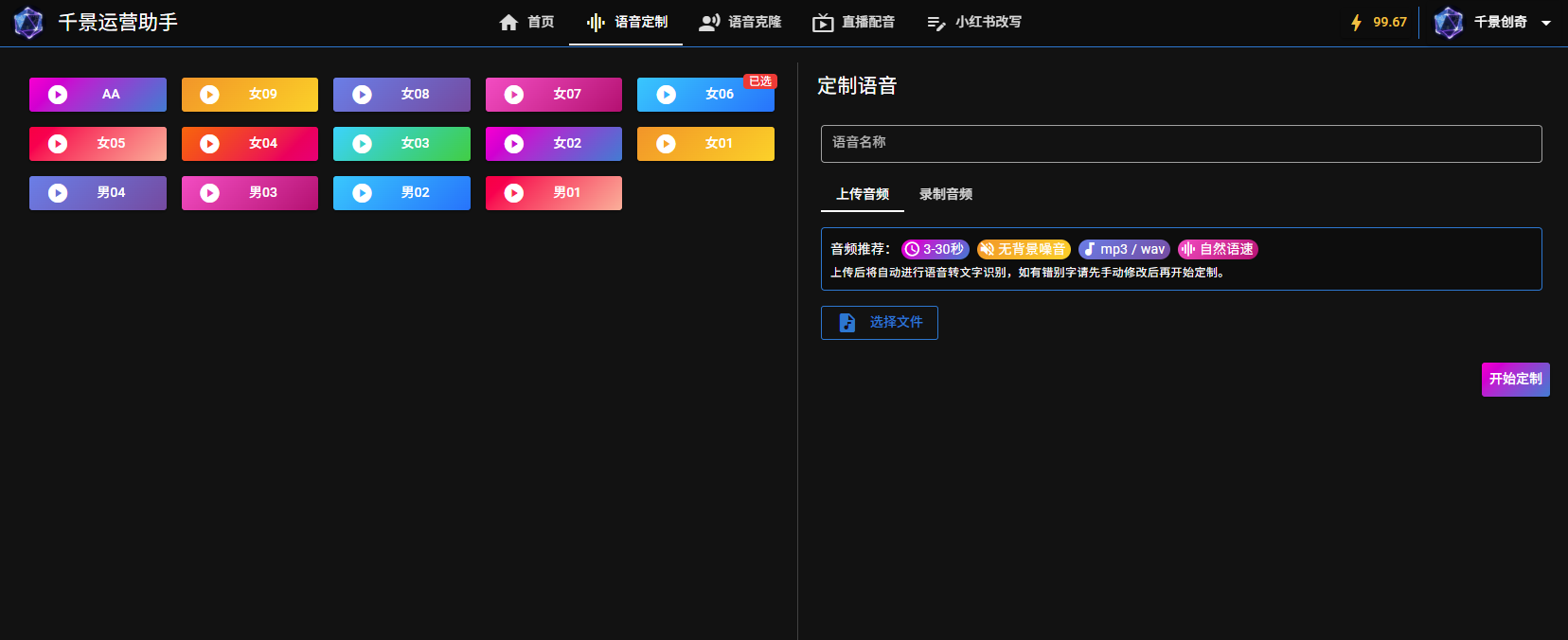Select the 女05 voice label

point(111,144)
